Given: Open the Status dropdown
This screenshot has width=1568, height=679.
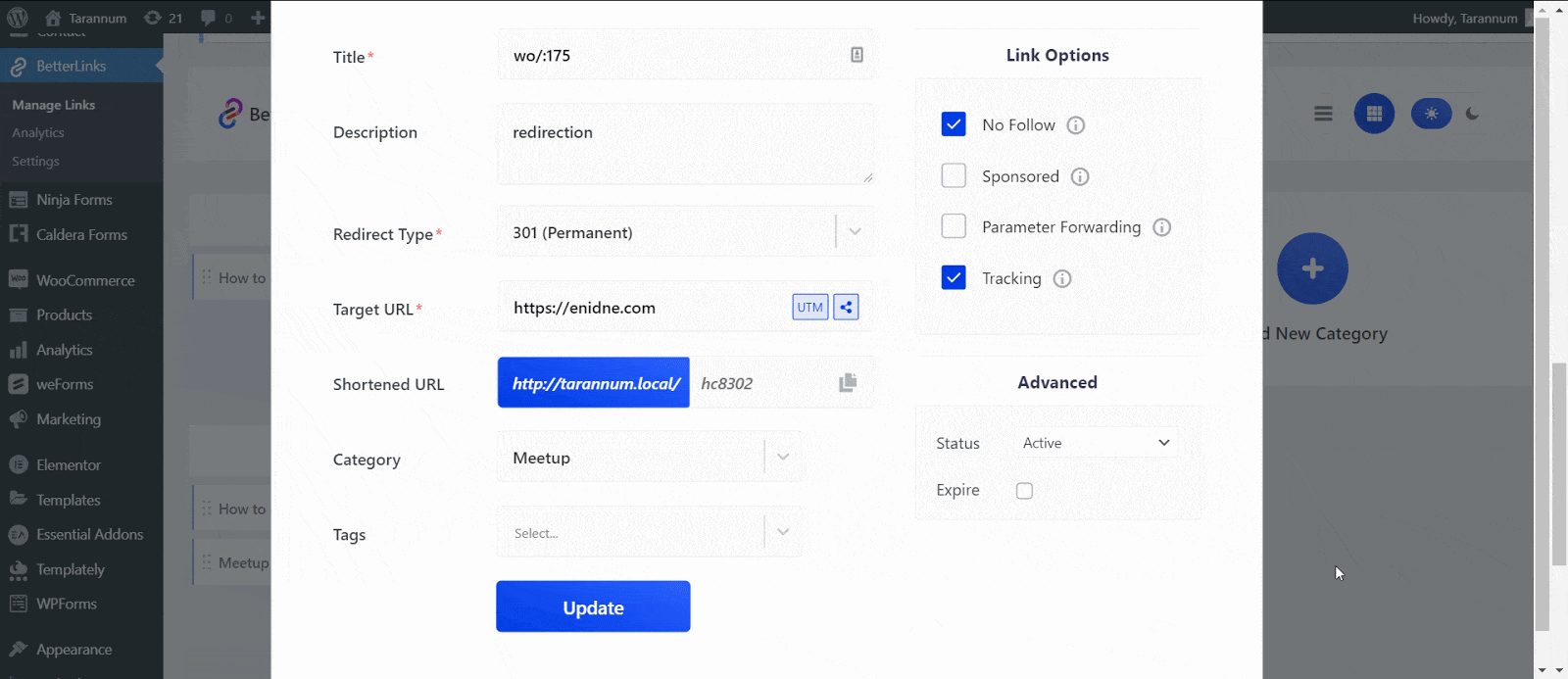Looking at the screenshot, I should [1095, 443].
